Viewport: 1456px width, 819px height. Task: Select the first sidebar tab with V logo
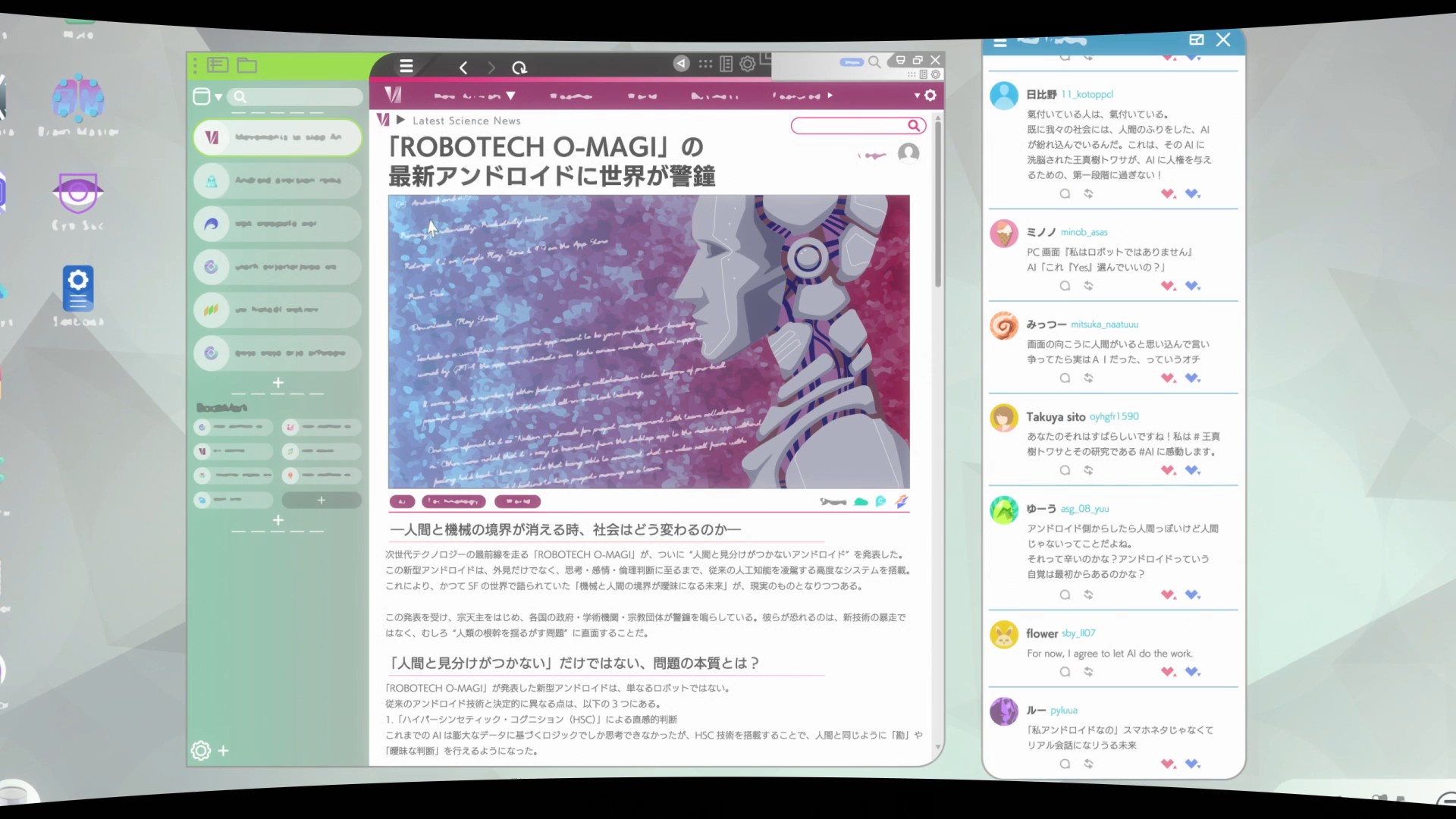pyautogui.click(x=278, y=137)
